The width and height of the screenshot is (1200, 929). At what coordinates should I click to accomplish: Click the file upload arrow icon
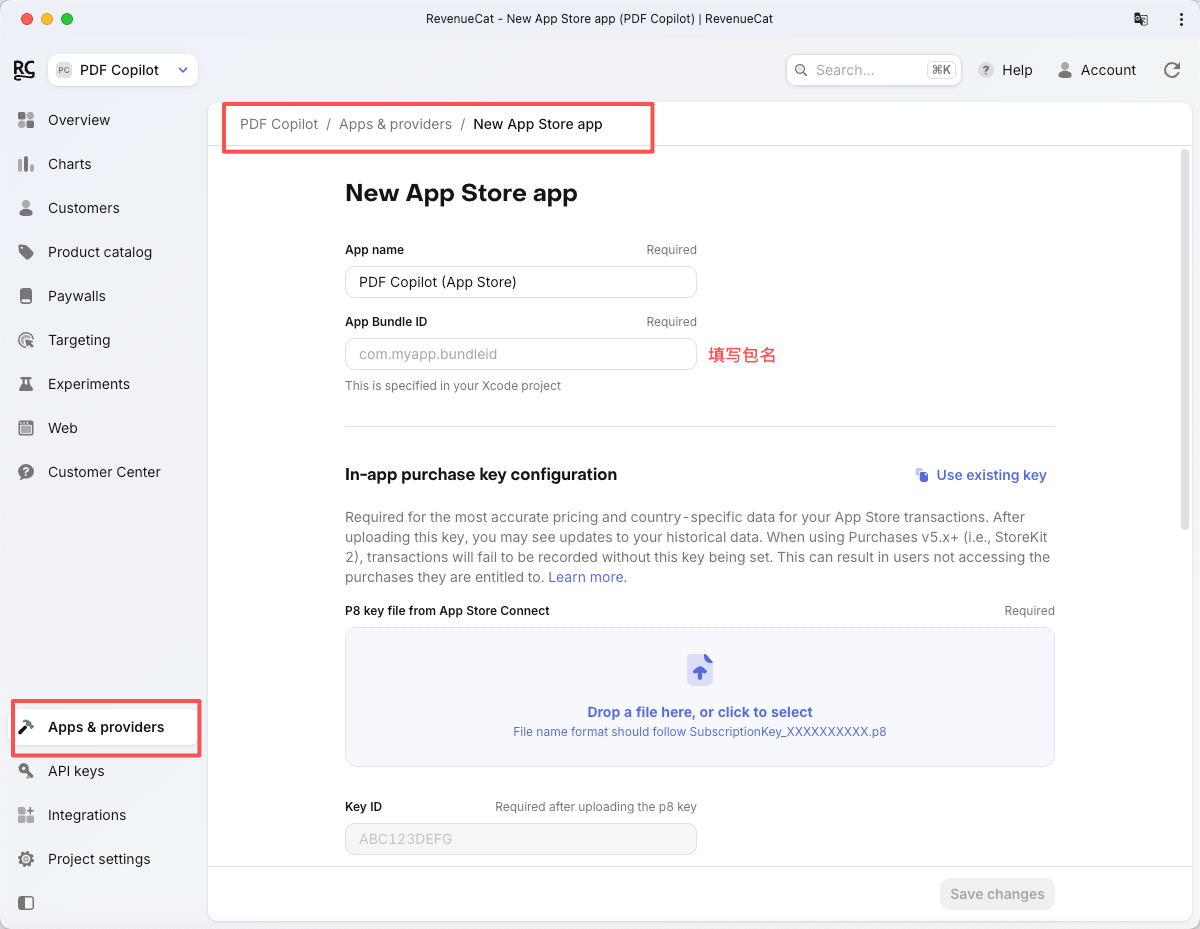700,669
